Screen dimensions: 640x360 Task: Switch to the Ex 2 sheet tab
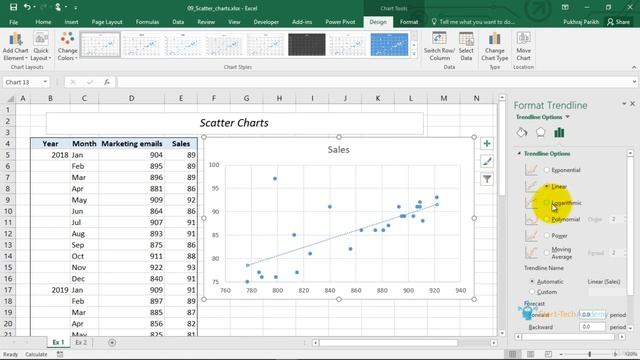81,342
